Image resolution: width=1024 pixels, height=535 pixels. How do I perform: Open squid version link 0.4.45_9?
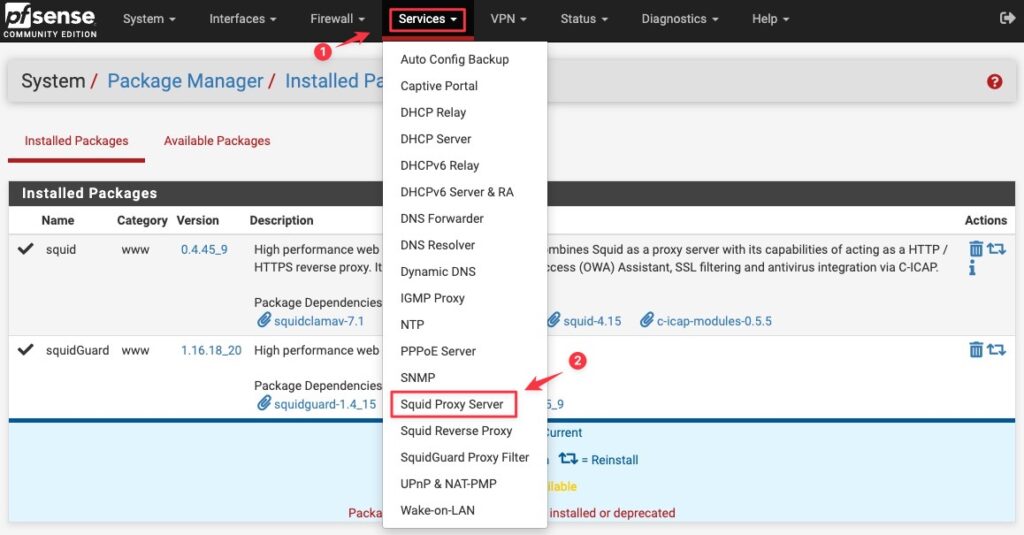pos(204,250)
